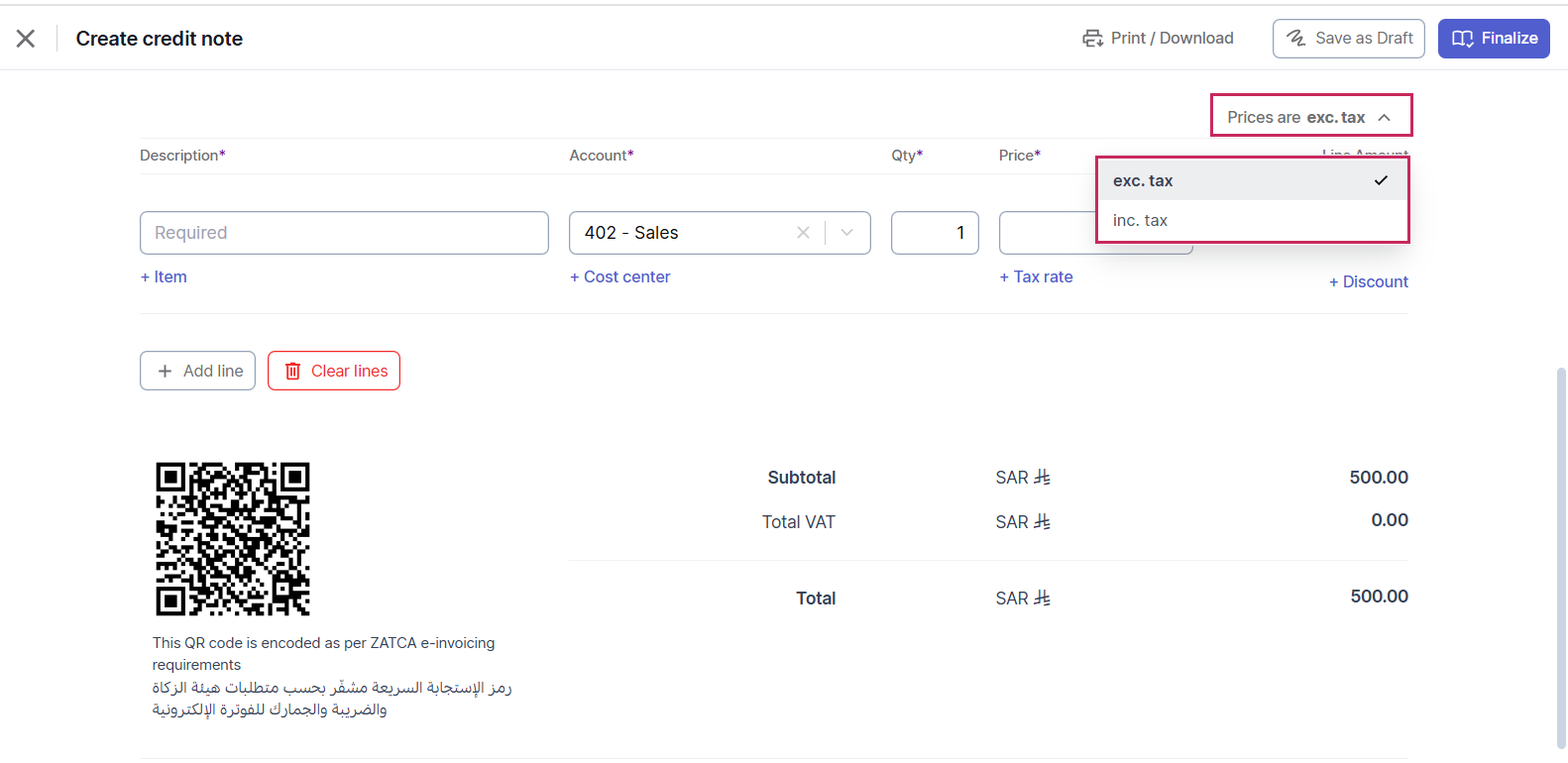
Task: Click the plus icon on Add line
Action: pyautogui.click(x=166, y=372)
